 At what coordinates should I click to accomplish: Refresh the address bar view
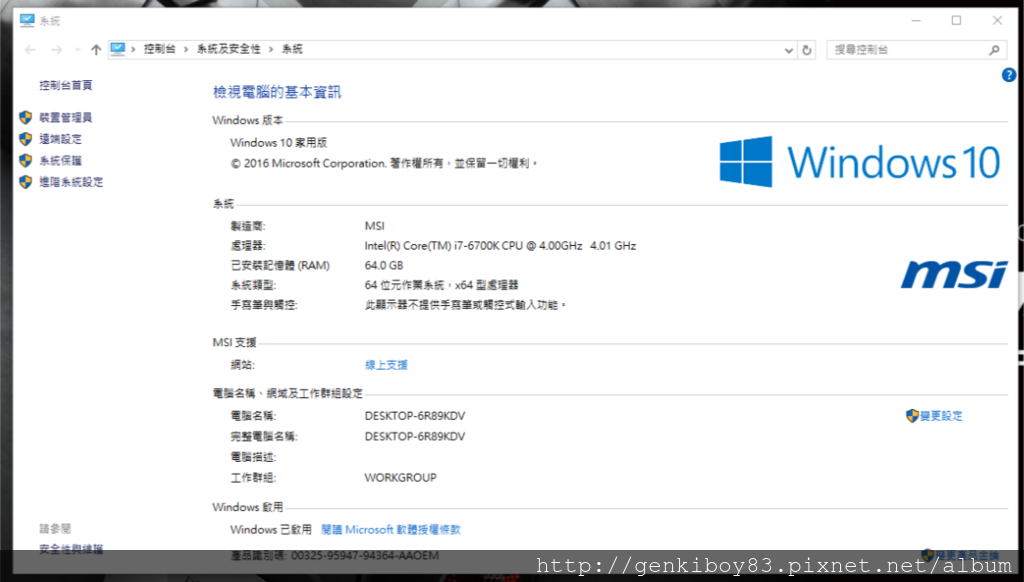coord(807,50)
